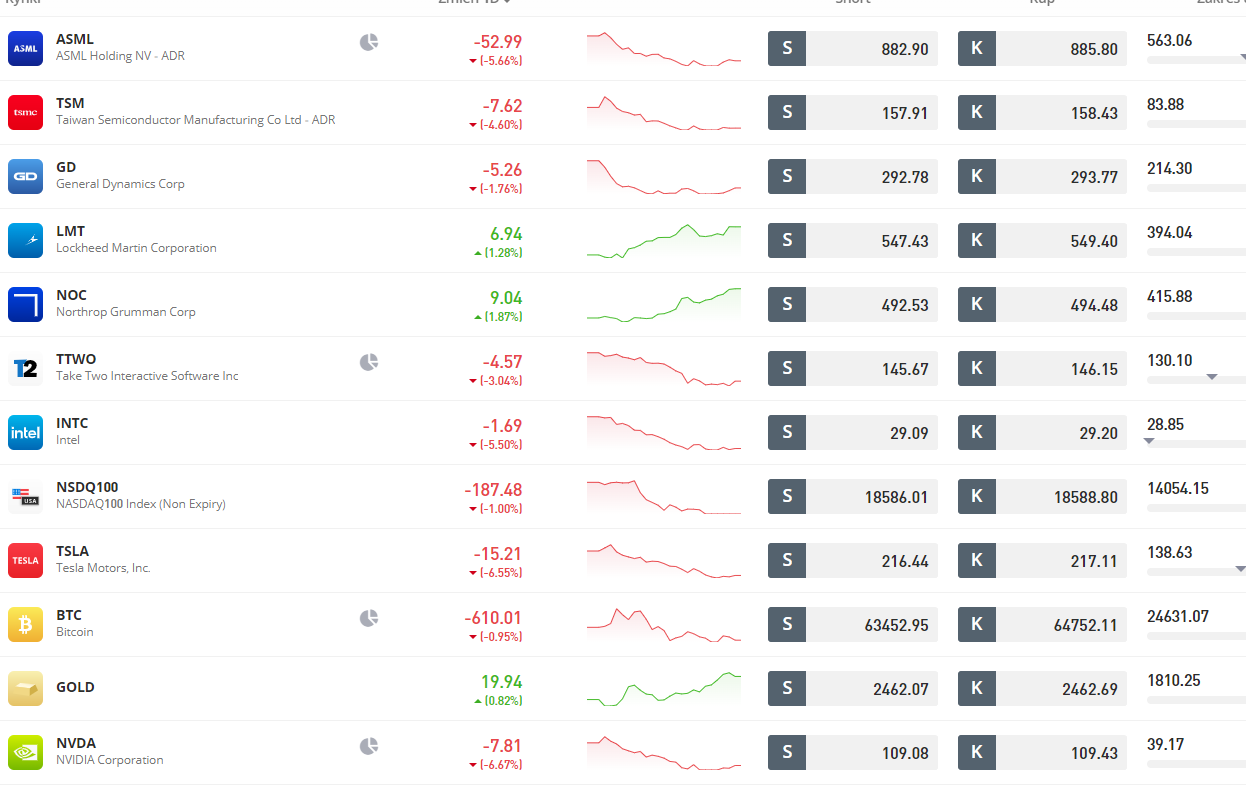Click the pie chart icon next to Bitcoin
Screen dimensions: 1246x788
click(x=369, y=618)
